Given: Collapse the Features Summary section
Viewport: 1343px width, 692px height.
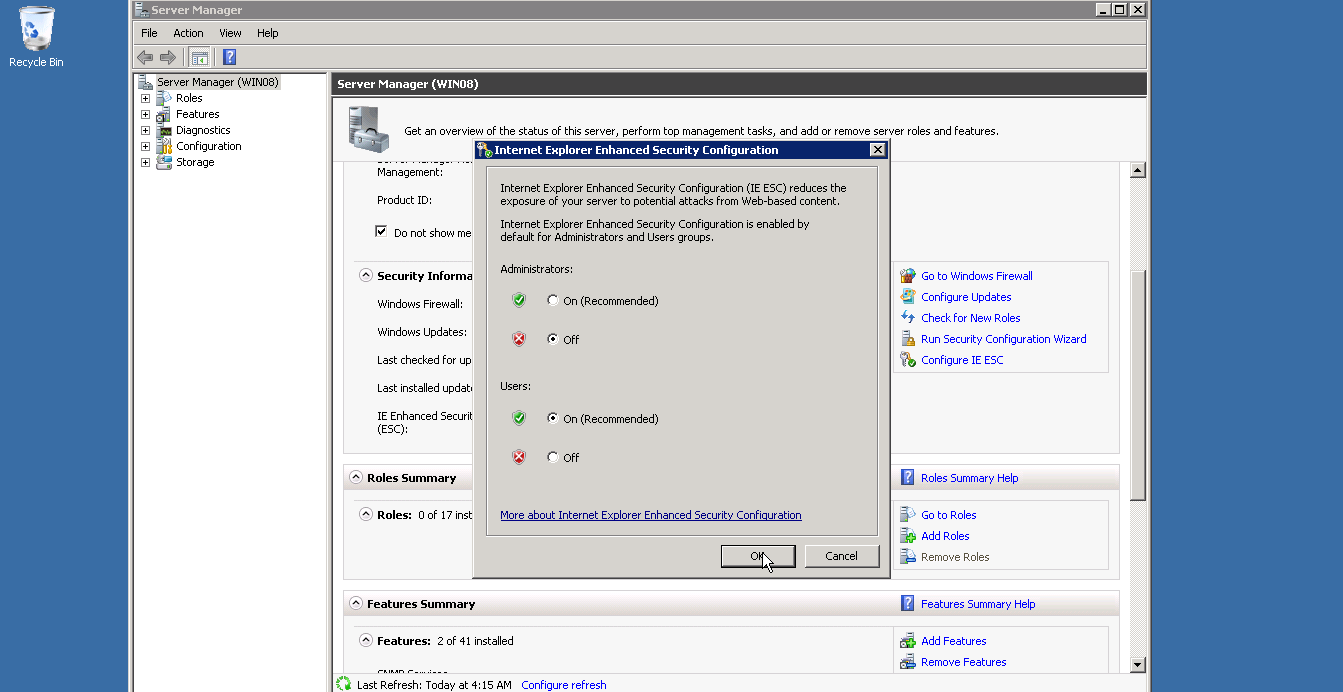Looking at the screenshot, I should 356,604.
